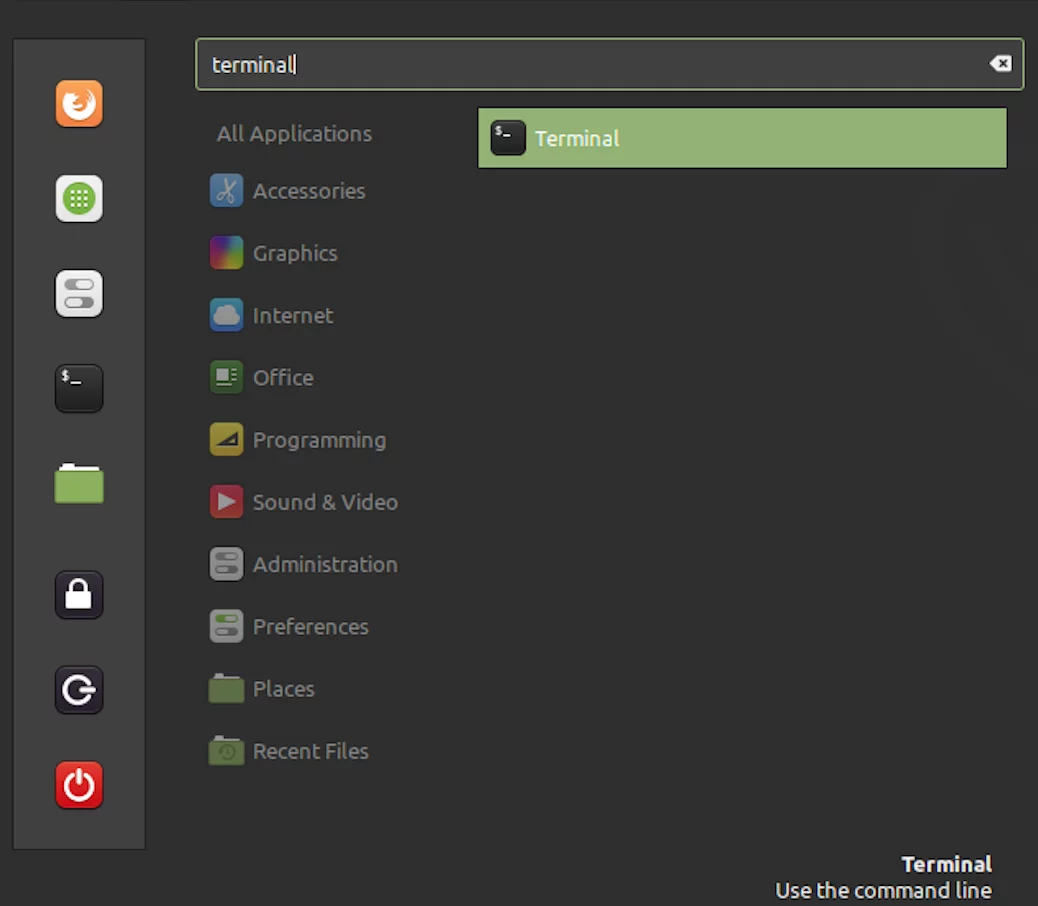Image resolution: width=1038 pixels, height=906 pixels.
Task: Select the Accessories category
Action: click(287, 191)
